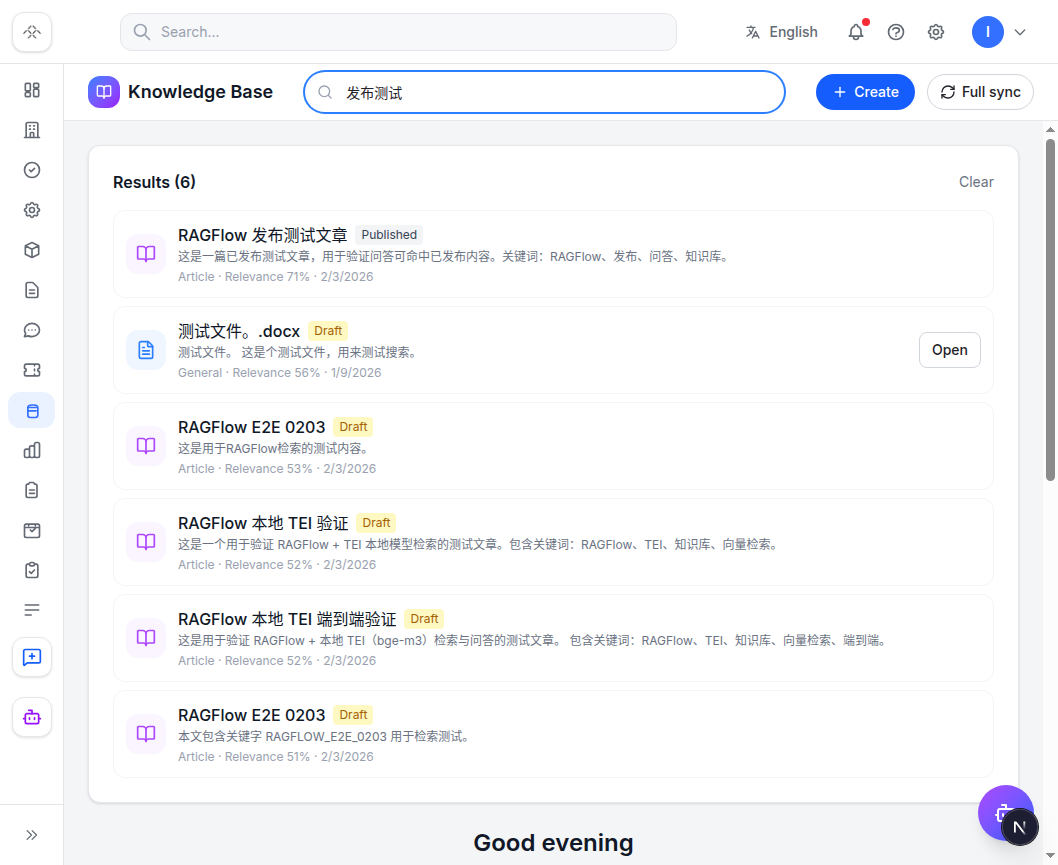Screen dimensions: 1058x865
Task: Click Clear to reset results
Action: pyautogui.click(x=976, y=182)
